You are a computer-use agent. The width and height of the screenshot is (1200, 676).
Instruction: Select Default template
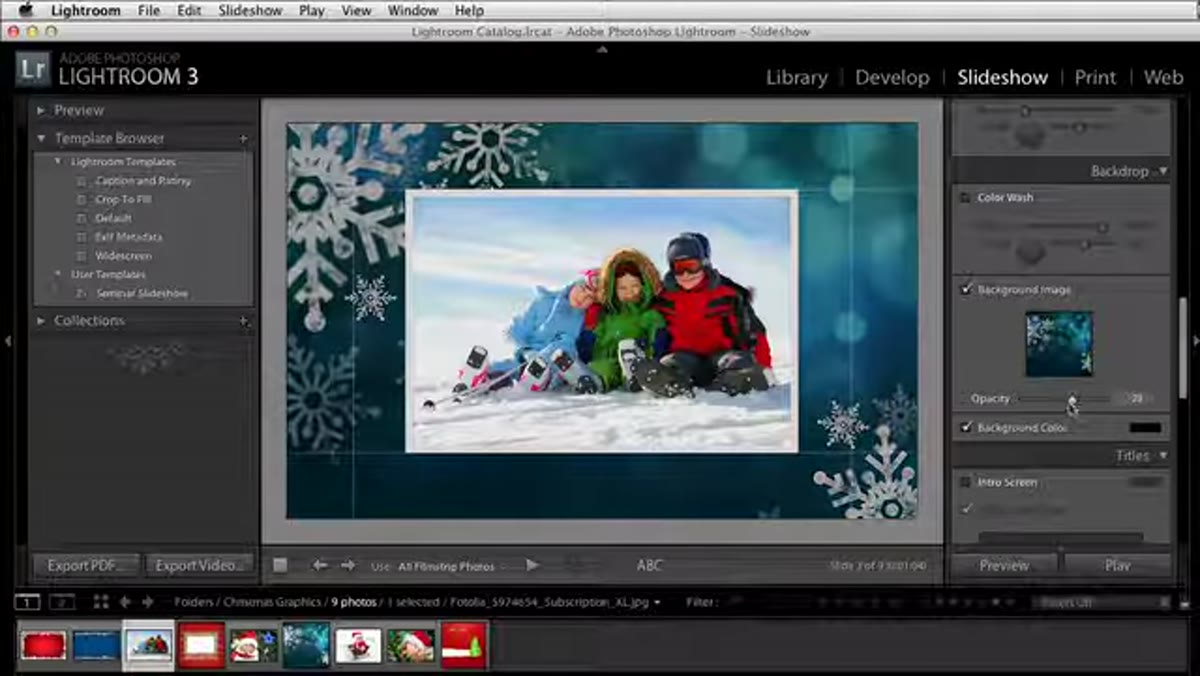[x=113, y=218]
